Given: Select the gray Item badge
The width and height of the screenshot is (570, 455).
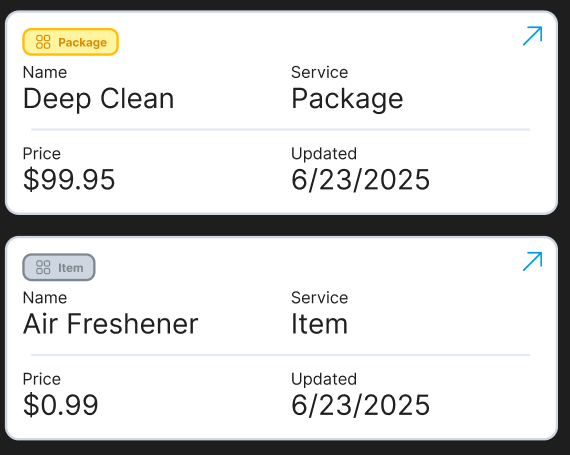Looking at the screenshot, I should pos(59,267).
